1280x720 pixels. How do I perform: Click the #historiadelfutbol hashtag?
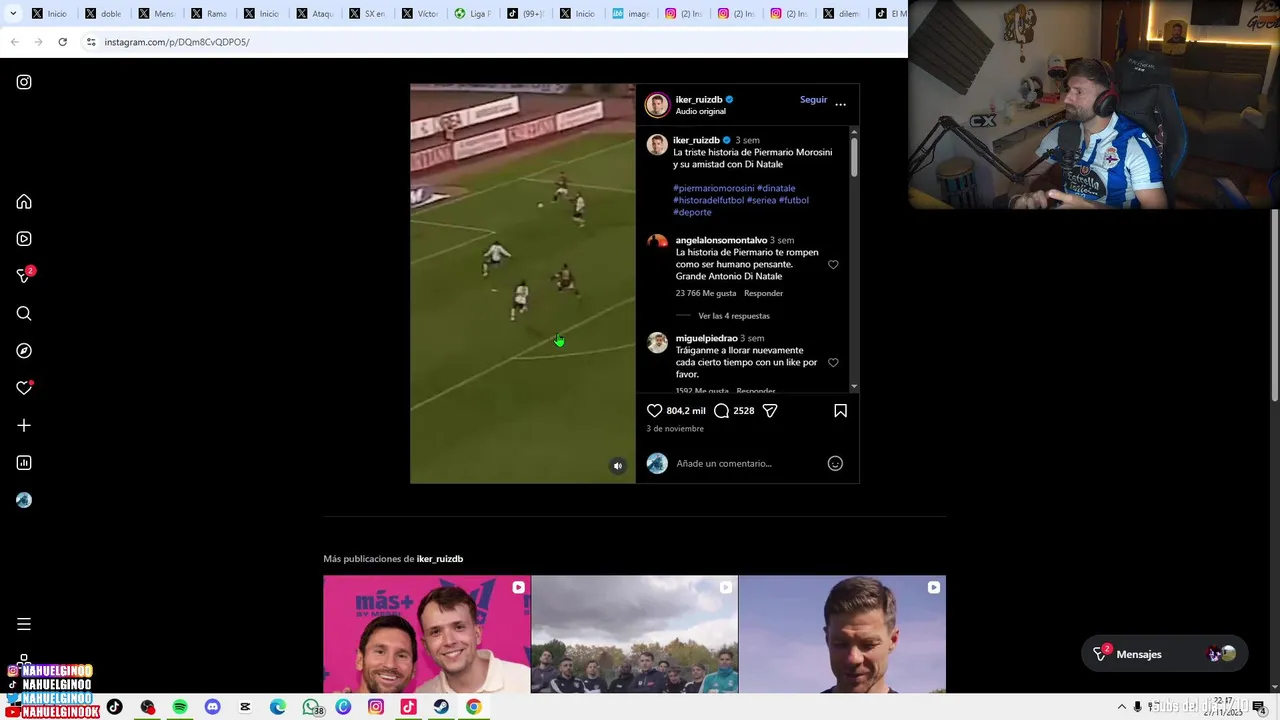tap(708, 200)
